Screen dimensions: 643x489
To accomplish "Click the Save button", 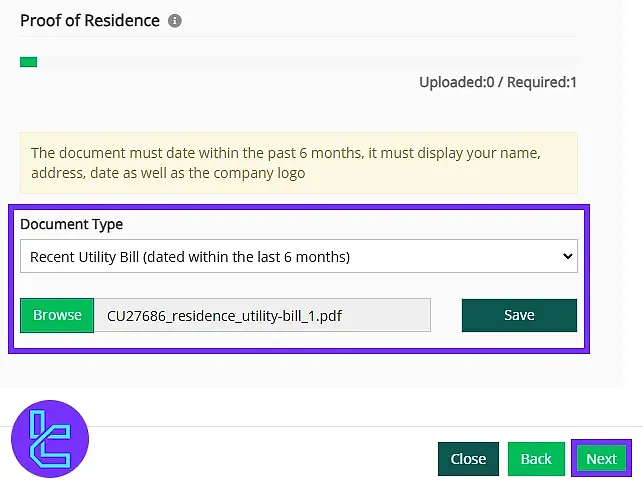I will tap(519, 315).
